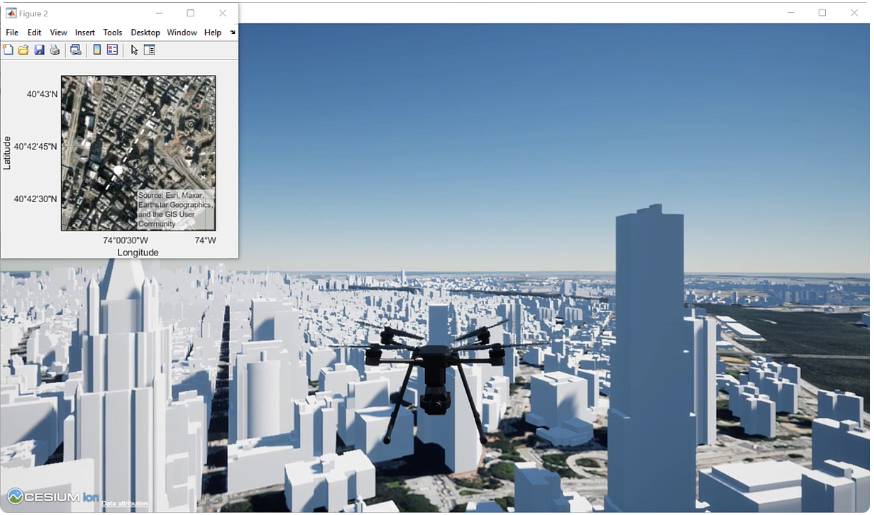
Task: Click the Latitude axis label
Action: (7, 153)
